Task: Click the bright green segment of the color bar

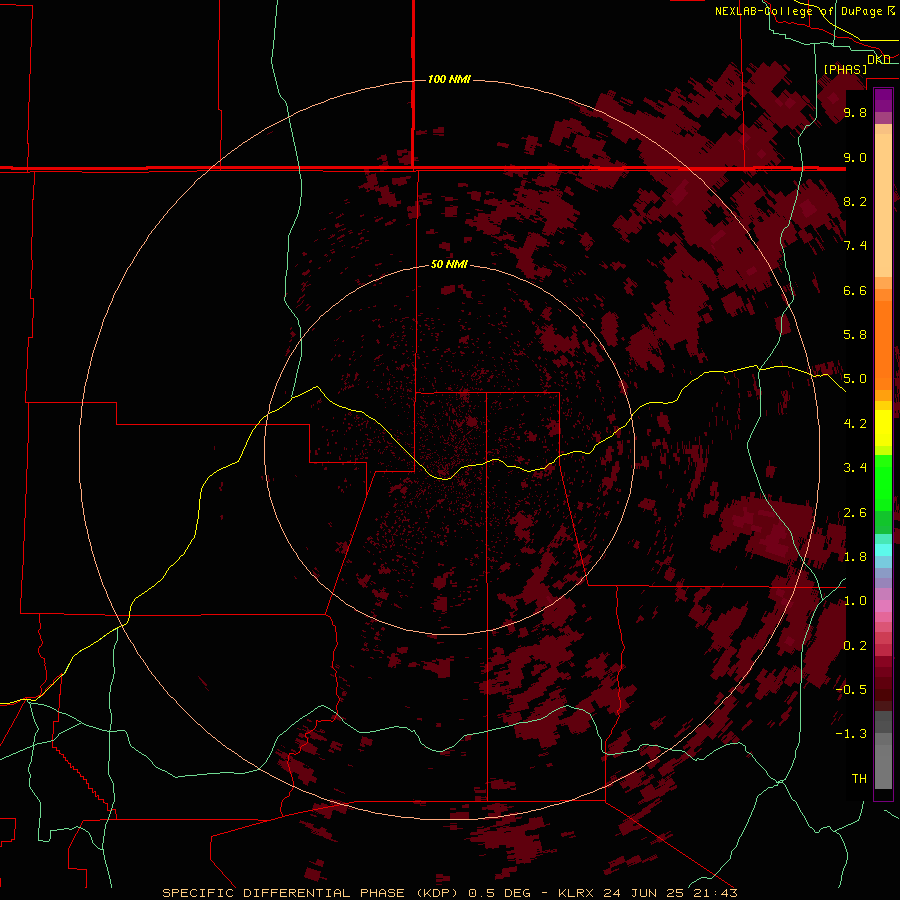Action: [x=883, y=483]
